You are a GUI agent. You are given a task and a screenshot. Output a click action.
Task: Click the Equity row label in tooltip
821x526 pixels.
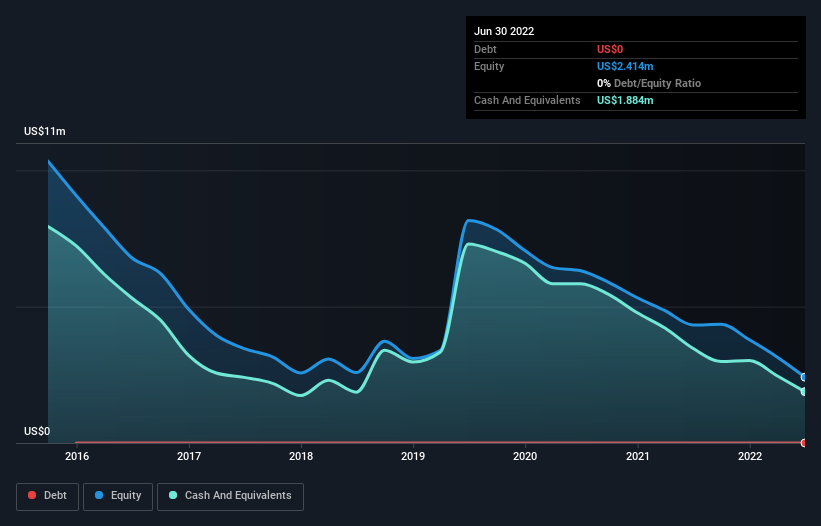(489, 66)
